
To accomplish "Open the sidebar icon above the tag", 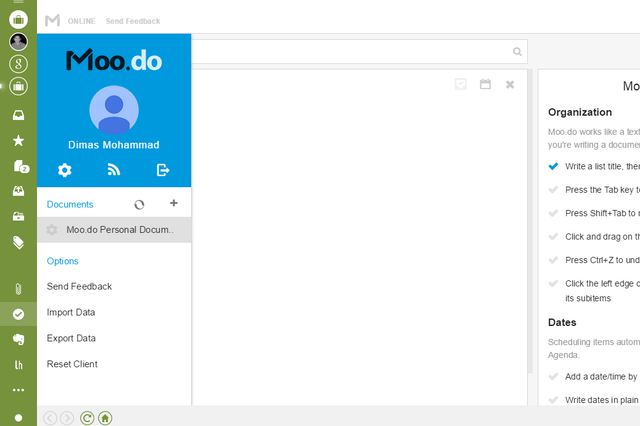I will [x=18, y=216].
